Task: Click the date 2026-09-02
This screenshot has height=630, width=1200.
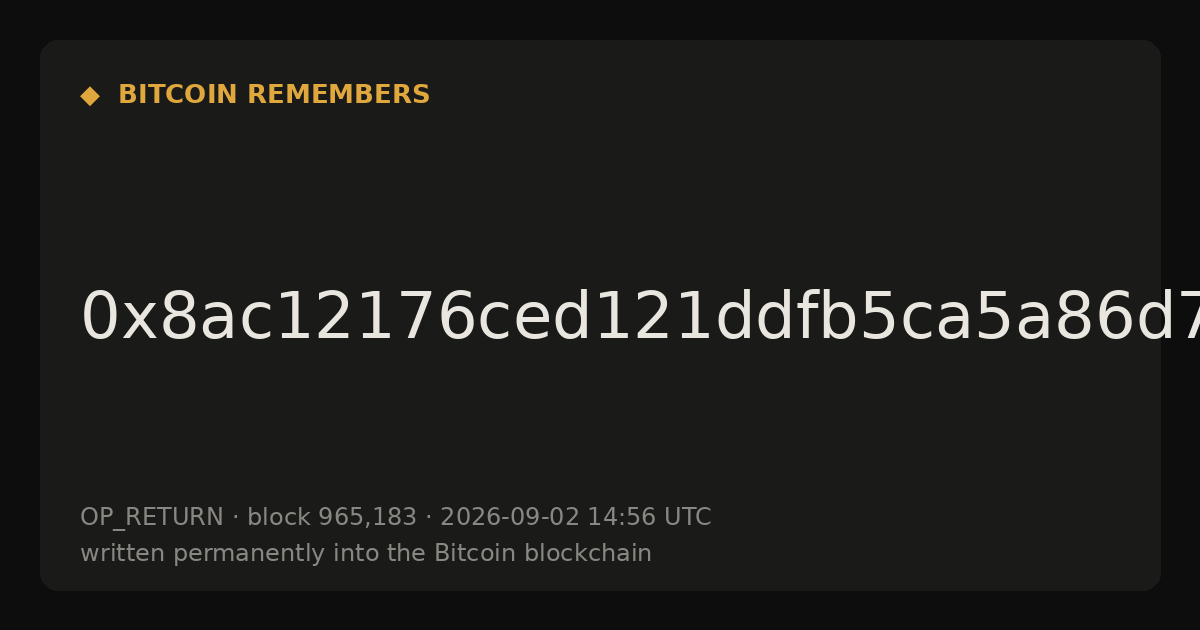Action: (x=510, y=518)
